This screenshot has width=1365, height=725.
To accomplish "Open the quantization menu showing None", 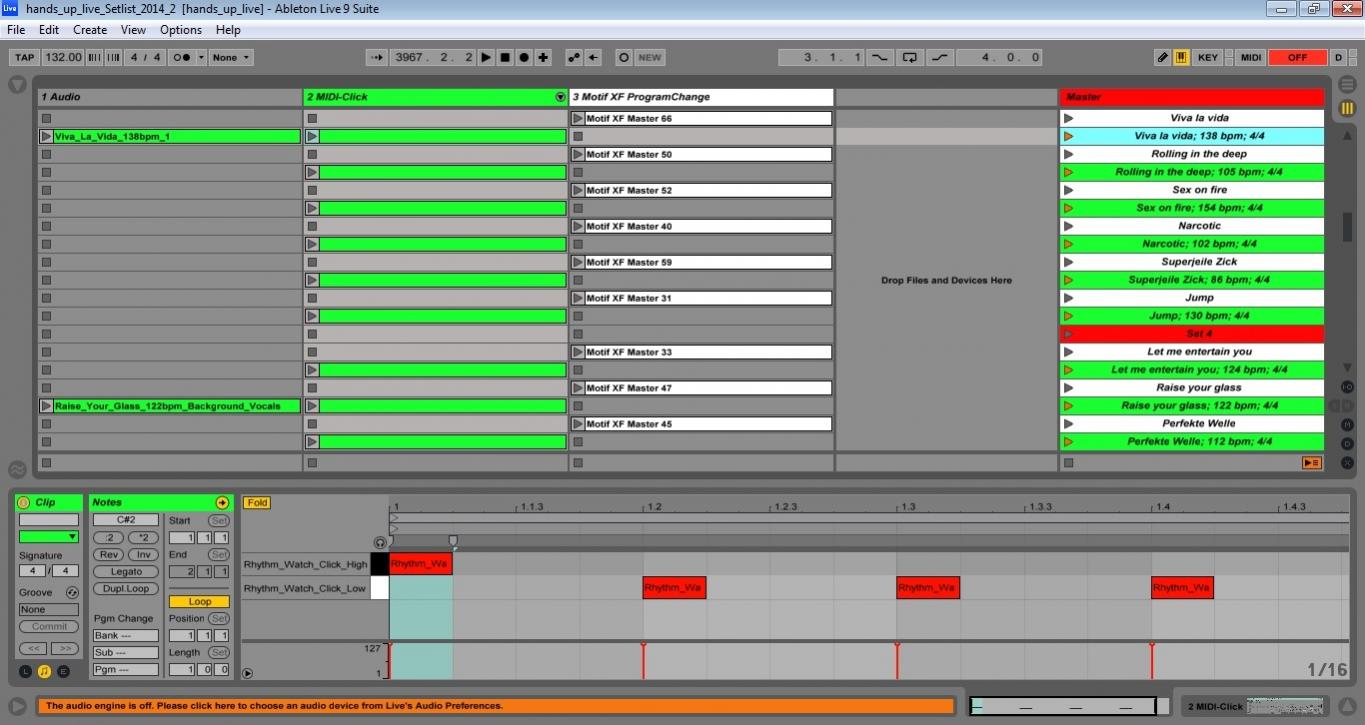I will click(x=231, y=57).
